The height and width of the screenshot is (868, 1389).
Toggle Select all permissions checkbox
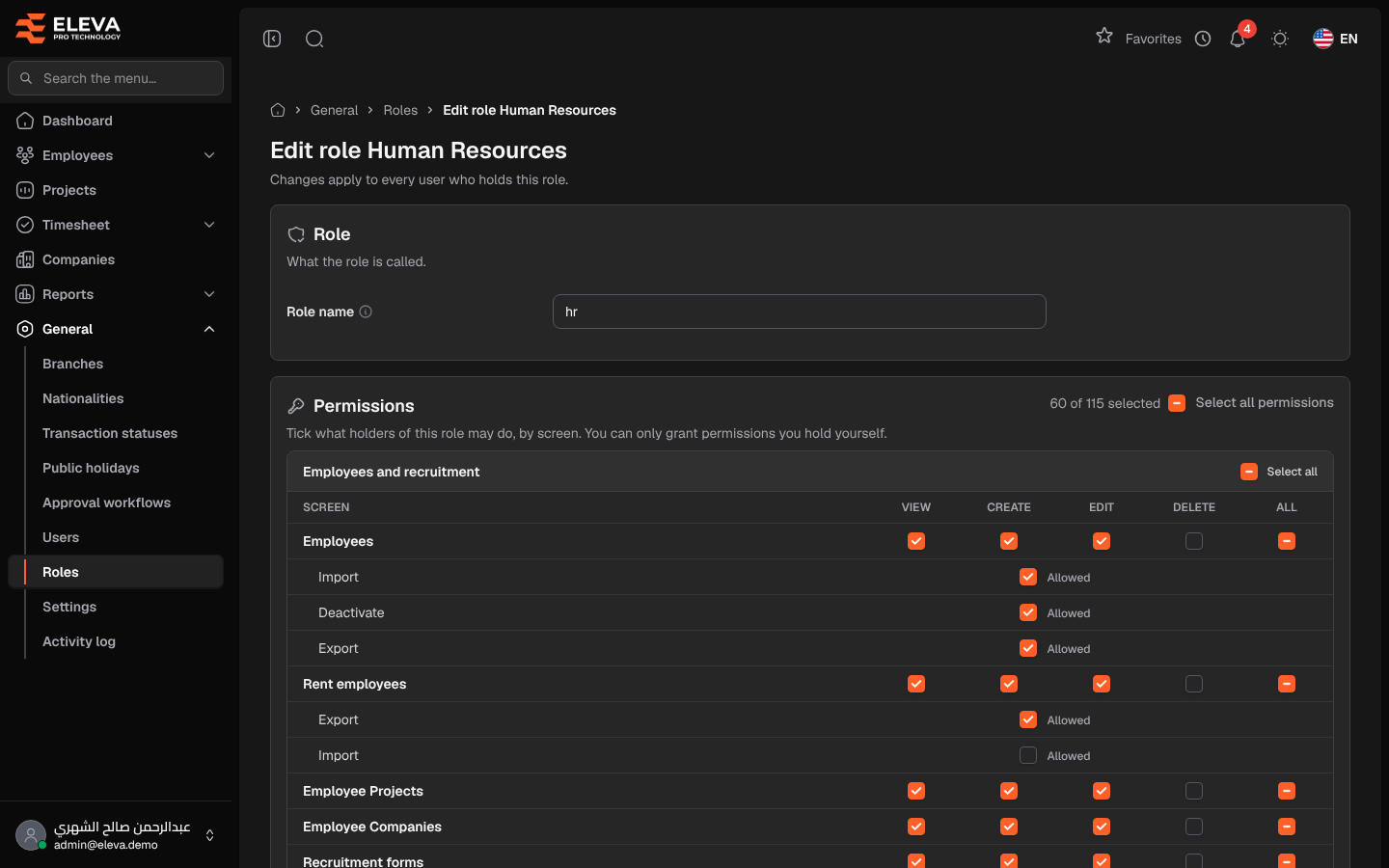click(x=1177, y=403)
